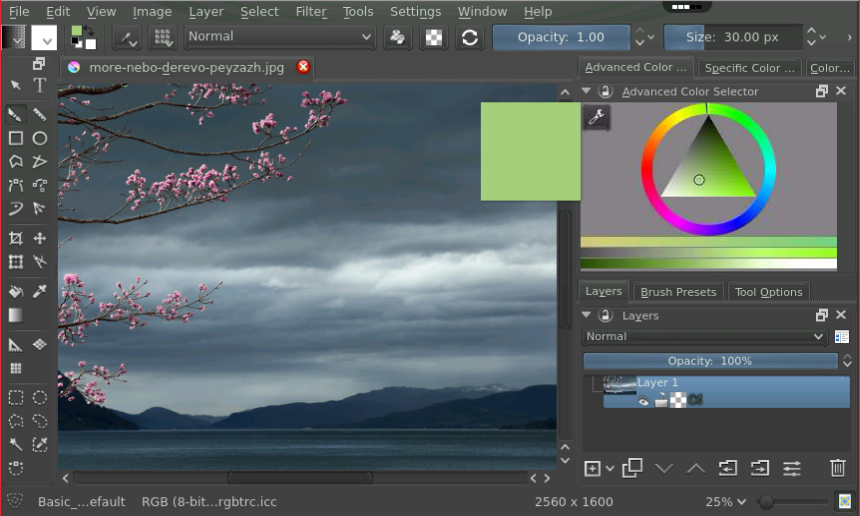Open the zoom 25% dropdown
The width and height of the screenshot is (860, 516).
click(726, 501)
